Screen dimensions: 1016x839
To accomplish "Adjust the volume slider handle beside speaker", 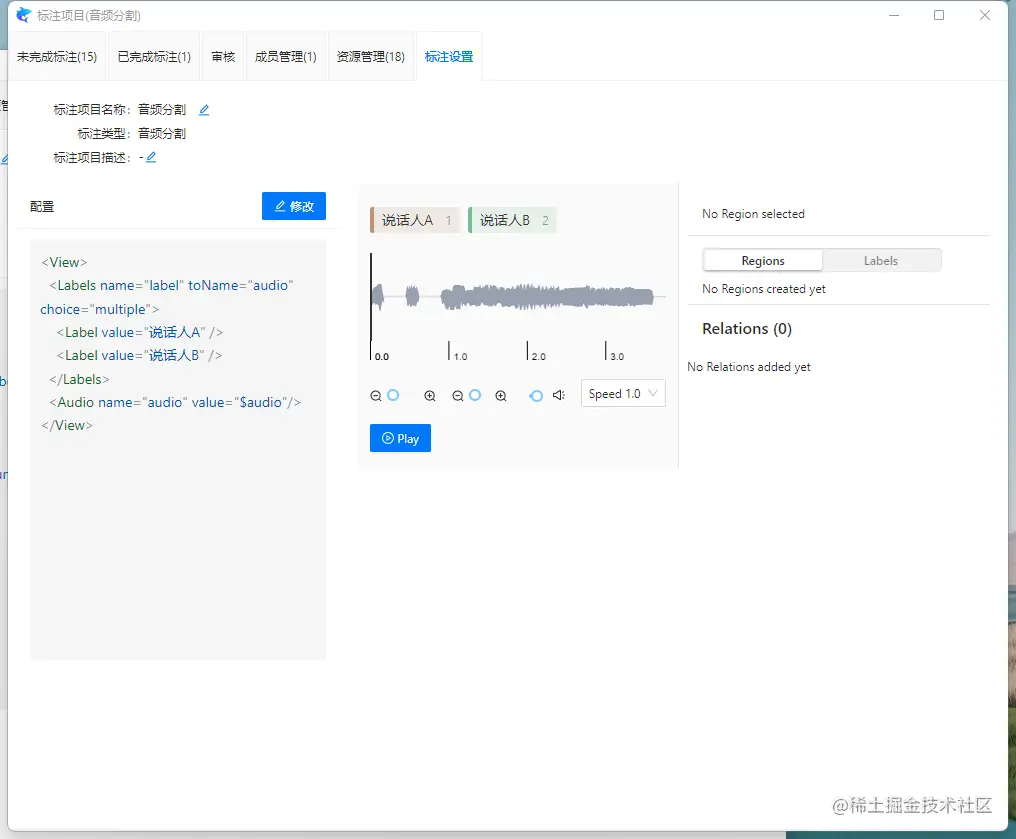I will coord(536,395).
